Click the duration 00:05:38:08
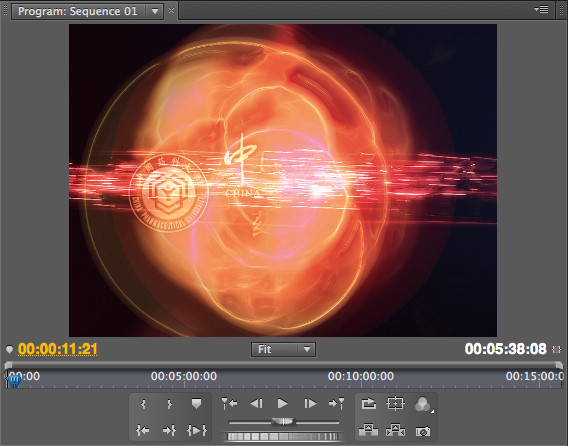The height and width of the screenshot is (446, 568). coord(506,349)
